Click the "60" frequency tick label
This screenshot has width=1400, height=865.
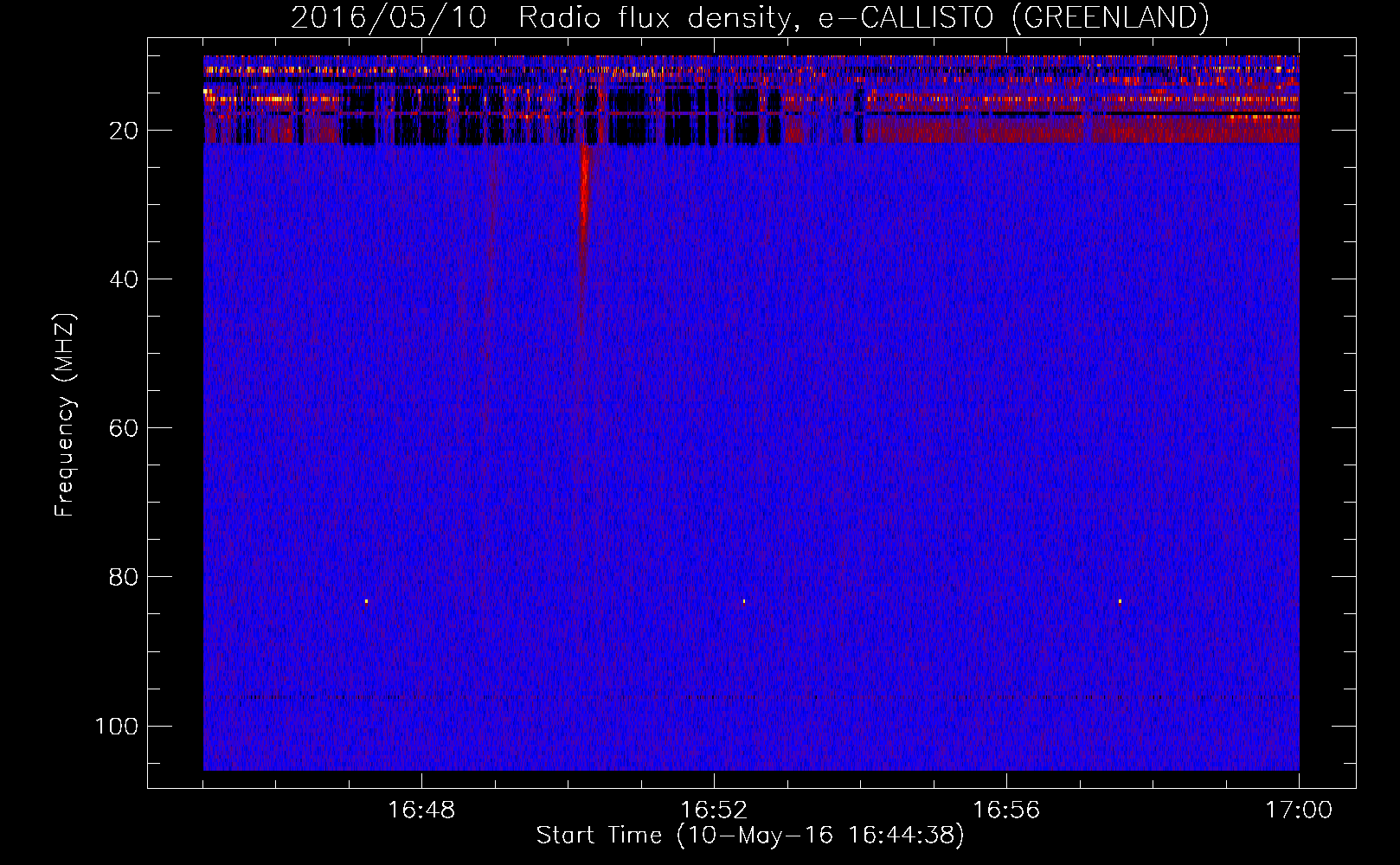click(x=124, y=428)
